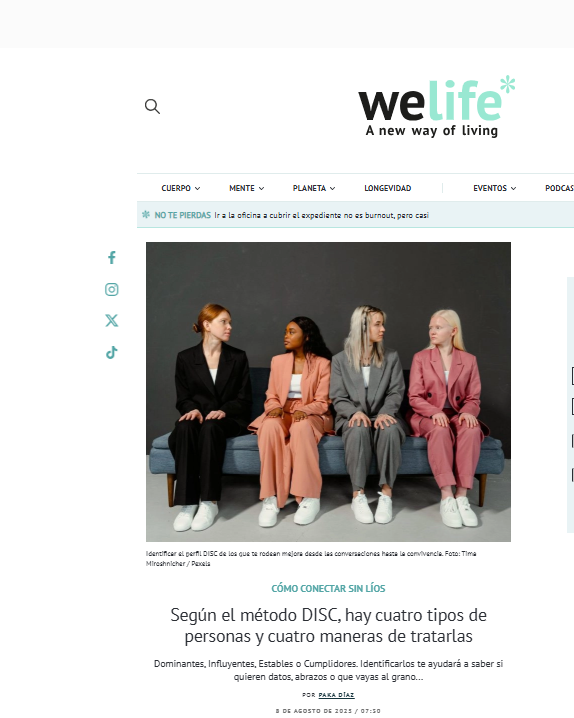
Task: Click the article headline about método DISC
Action: 329,626
